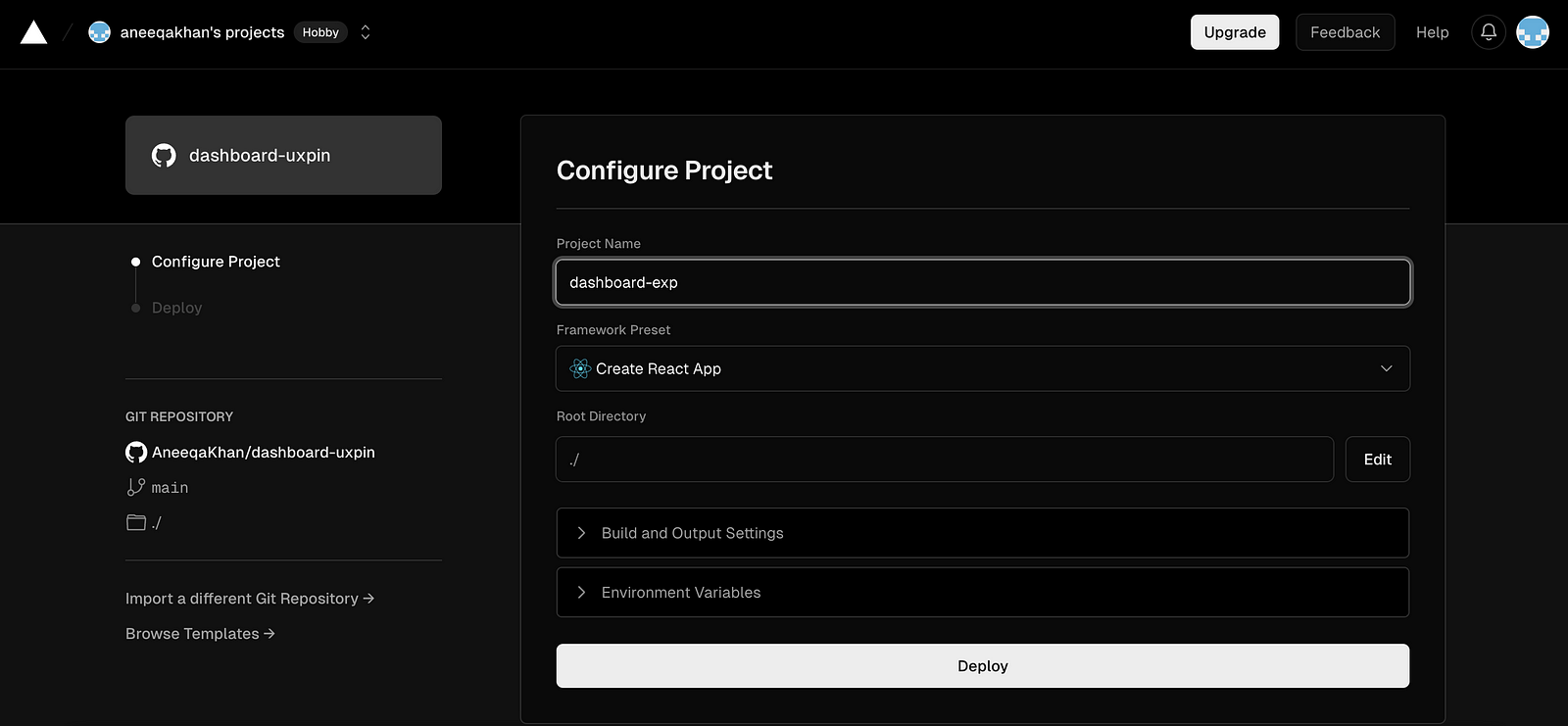Click the main branch name
Screen dimensions: 1568x726
[170, 488]
